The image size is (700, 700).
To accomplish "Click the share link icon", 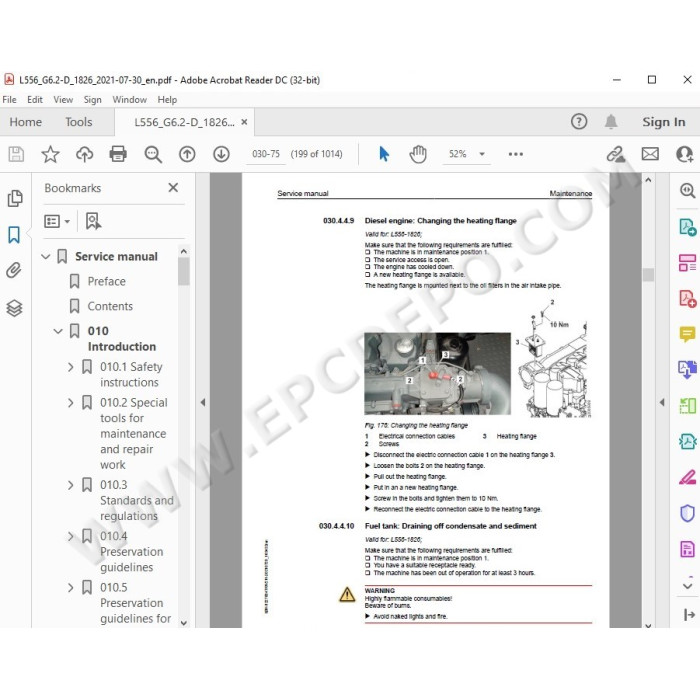I will (x=616, y=154).
